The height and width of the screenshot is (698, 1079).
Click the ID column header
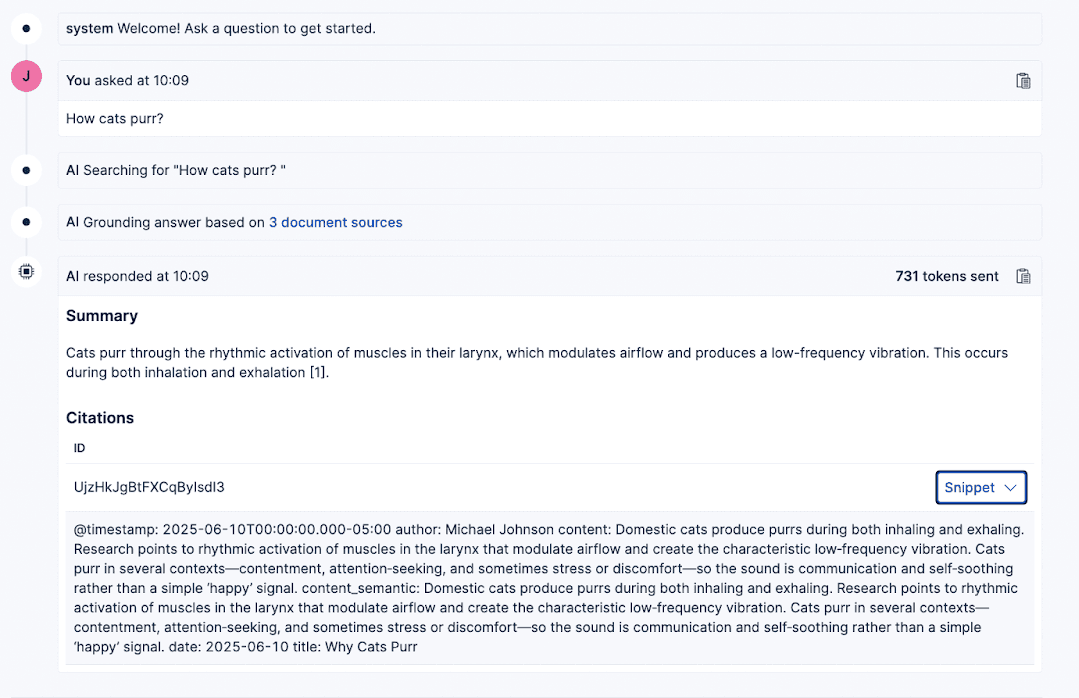[80, 448]
